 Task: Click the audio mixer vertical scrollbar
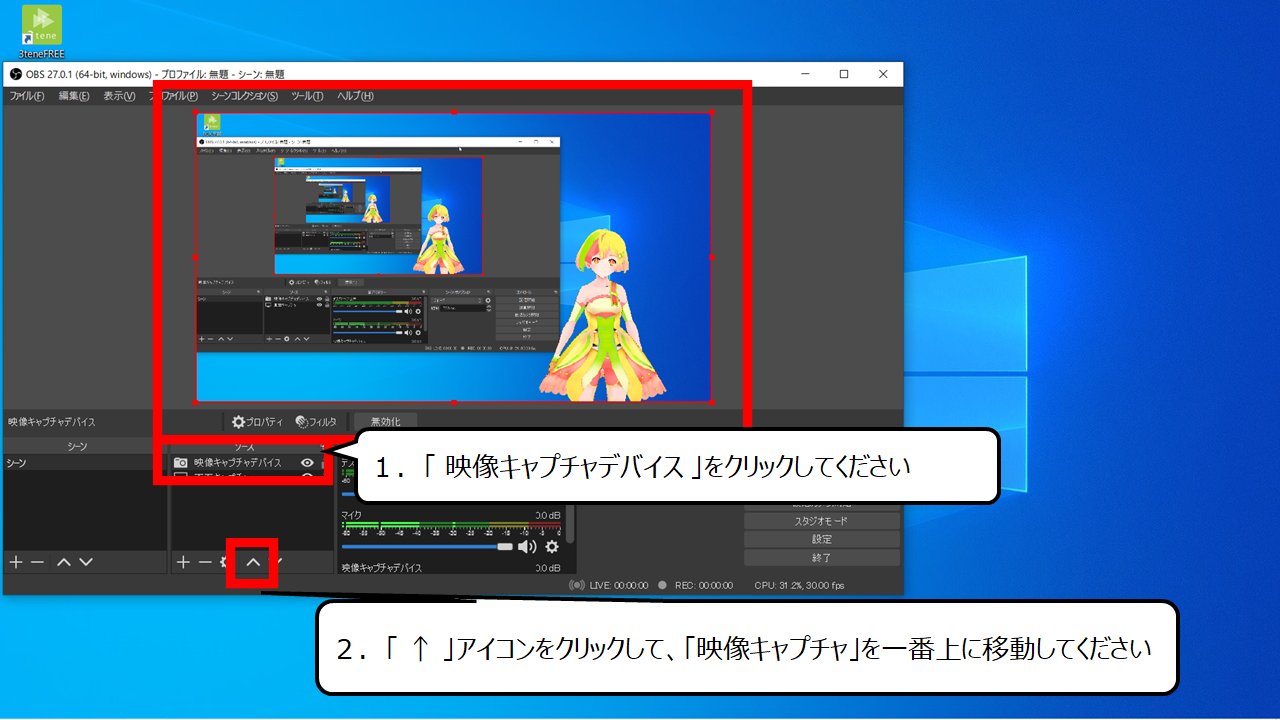[x=571, y=524]
